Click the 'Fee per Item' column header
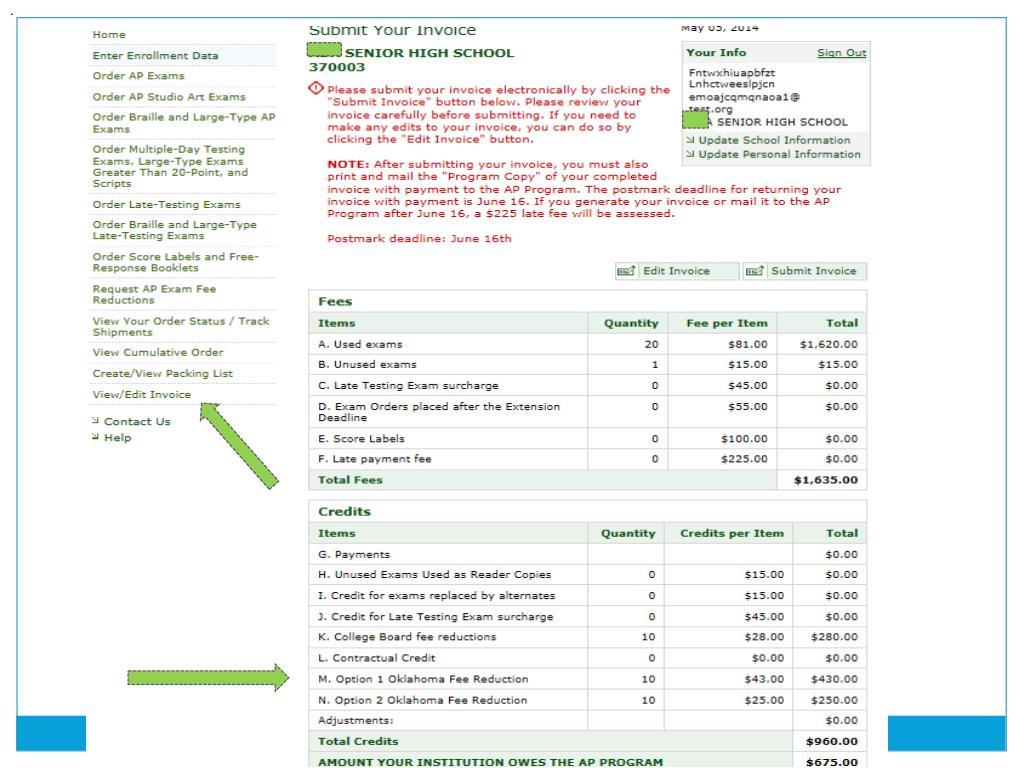Image resolution: width=1024 pixels, height=768 pixels. 727,323
